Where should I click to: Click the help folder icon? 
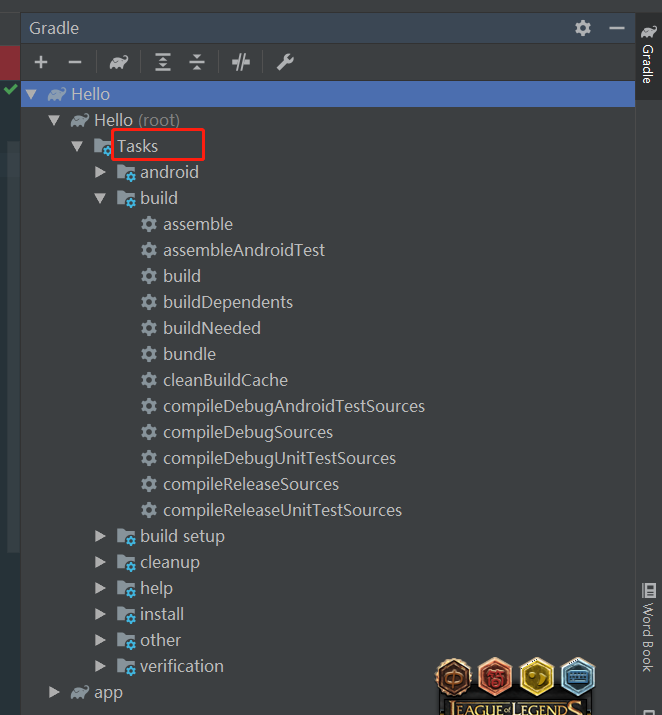[126, 589]
